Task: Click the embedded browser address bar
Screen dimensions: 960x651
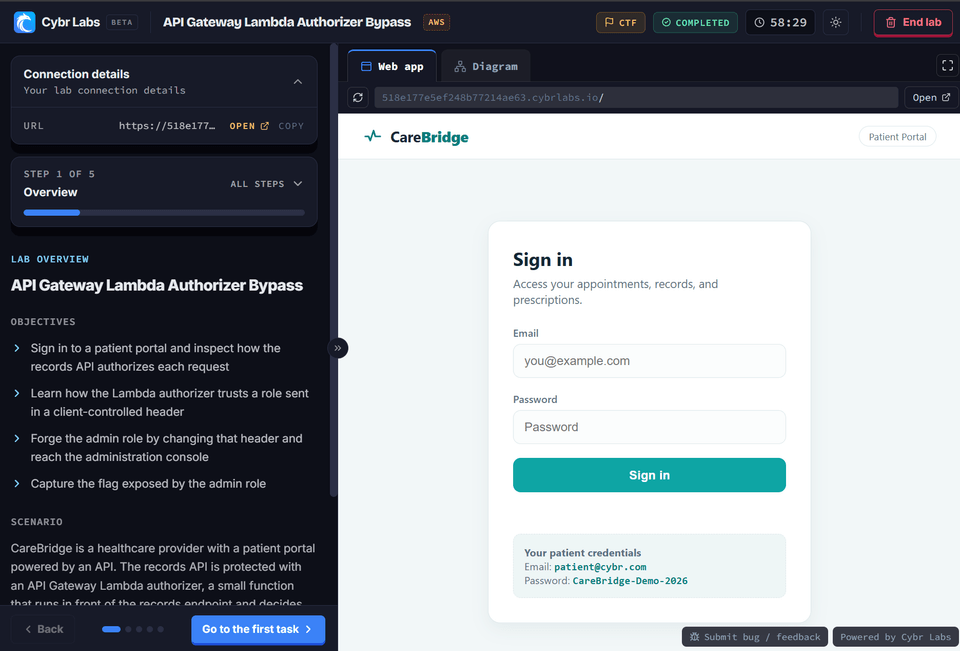Action: [x=636, y=97]
